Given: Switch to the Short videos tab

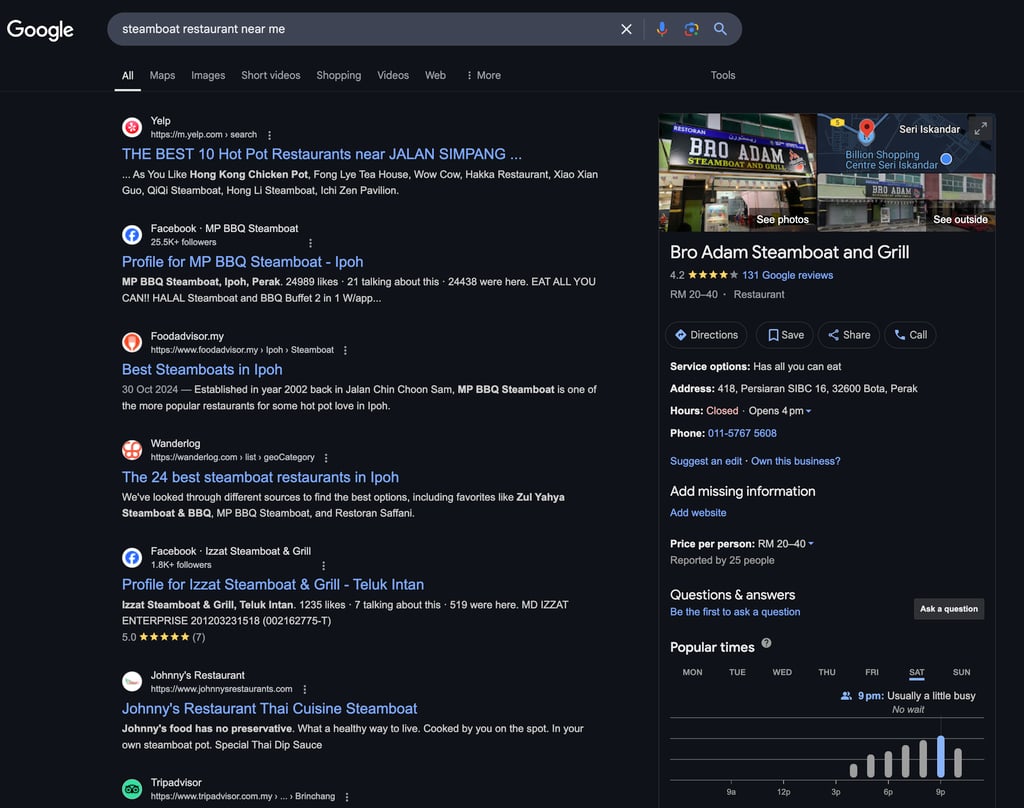Looking at the screenshot, I should click(x=270, y=75).
